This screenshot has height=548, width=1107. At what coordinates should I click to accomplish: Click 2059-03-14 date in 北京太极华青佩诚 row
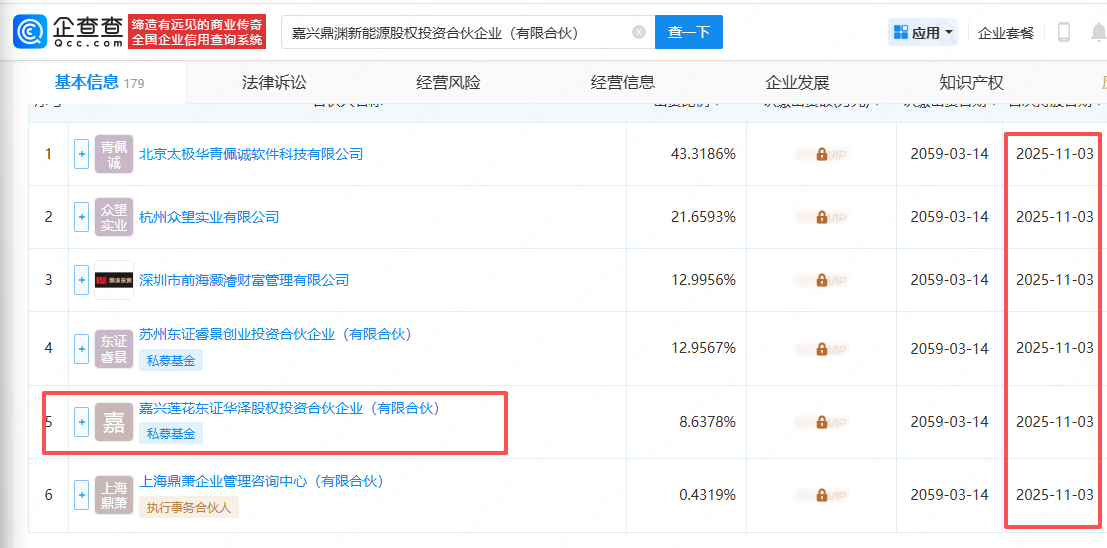[950, 154]
